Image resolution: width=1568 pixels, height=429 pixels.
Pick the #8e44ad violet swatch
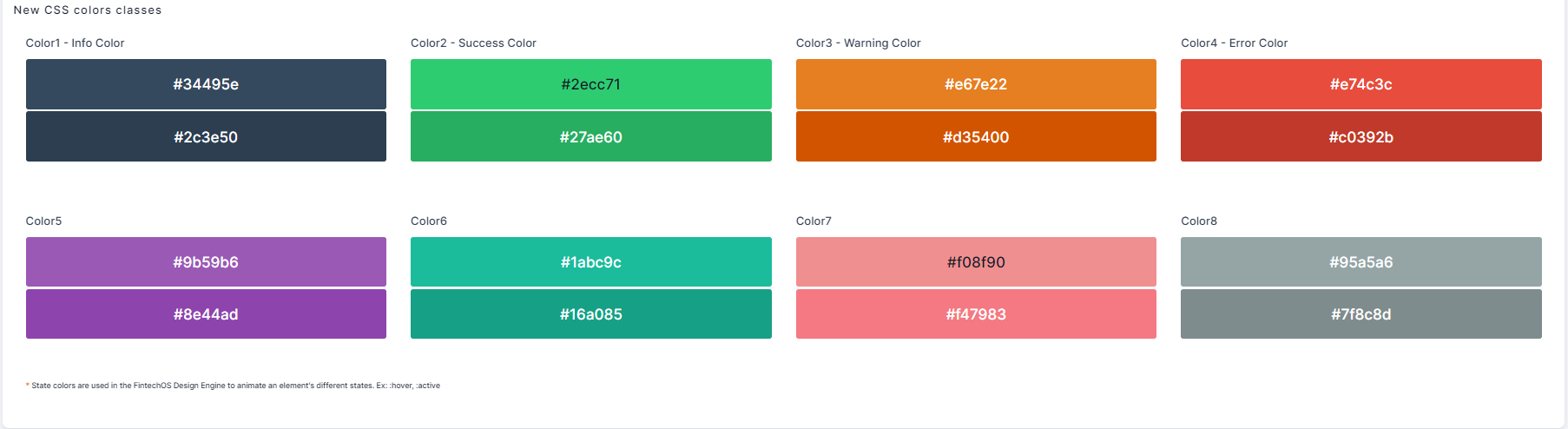click(x=206, y=313)
